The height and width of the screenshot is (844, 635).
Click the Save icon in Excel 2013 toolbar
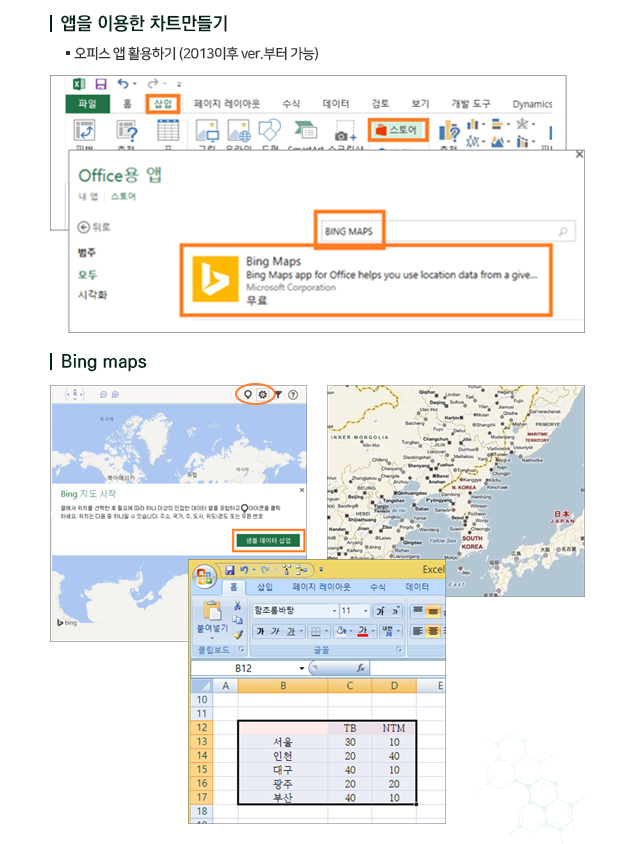[x=101, y=84]
